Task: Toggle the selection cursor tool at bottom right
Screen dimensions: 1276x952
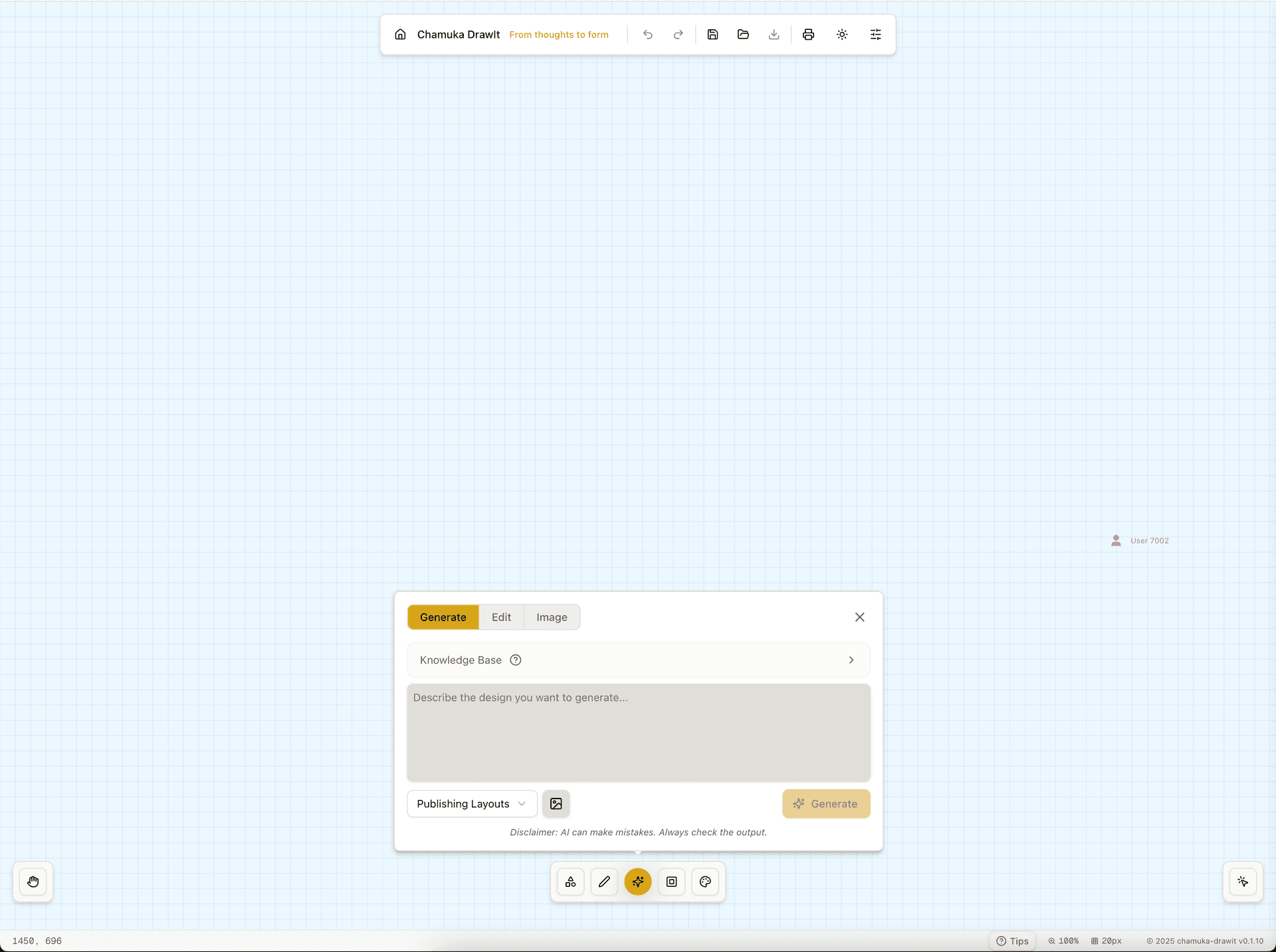Action: [x=1243, y=882]
